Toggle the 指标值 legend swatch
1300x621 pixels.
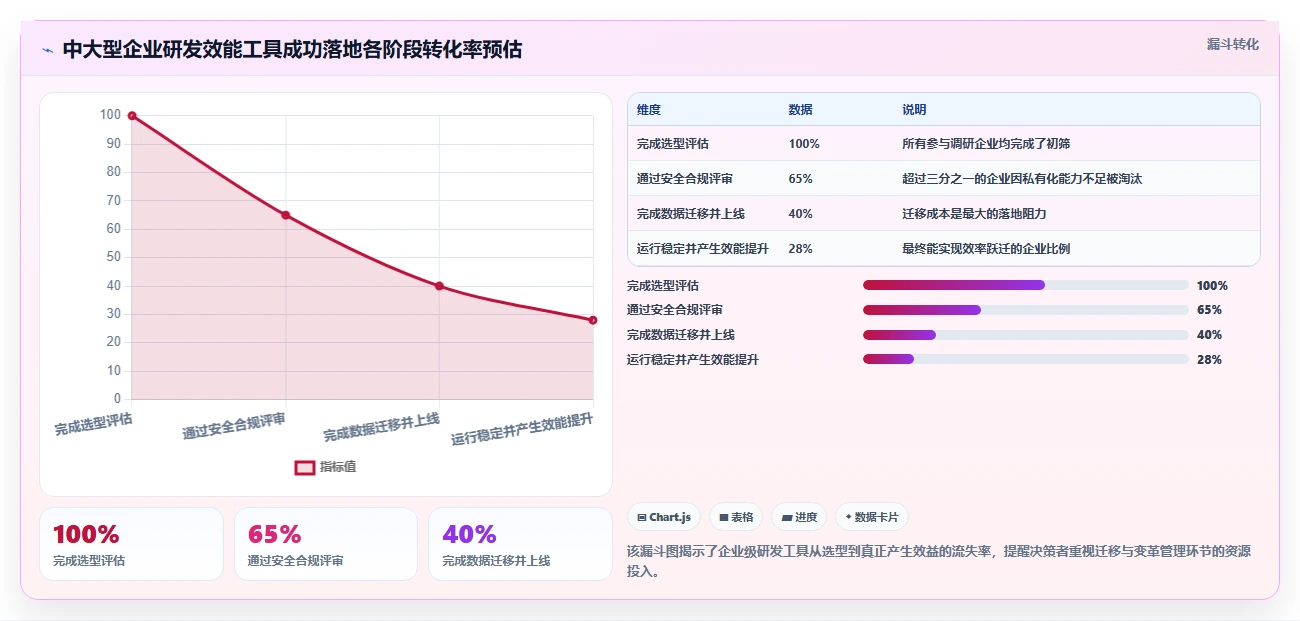point(305,467)
